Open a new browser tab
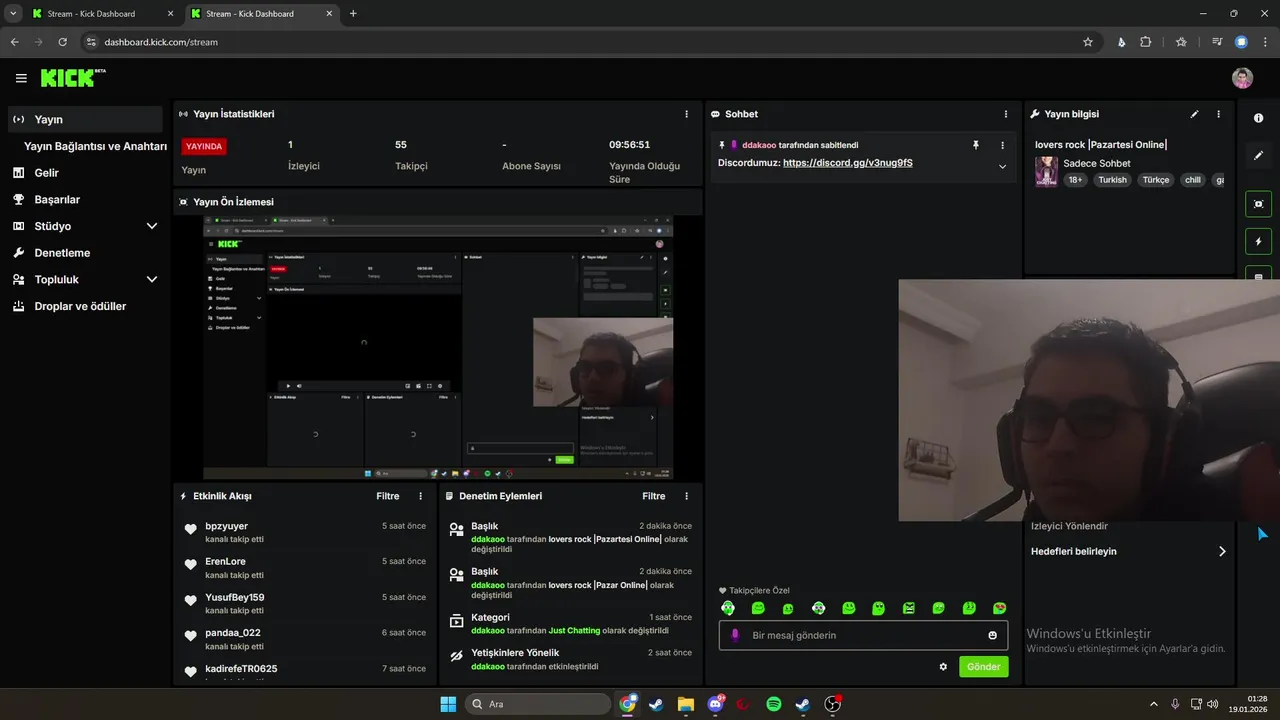This screenshot has width=1280, height=720. coord(353,14)
